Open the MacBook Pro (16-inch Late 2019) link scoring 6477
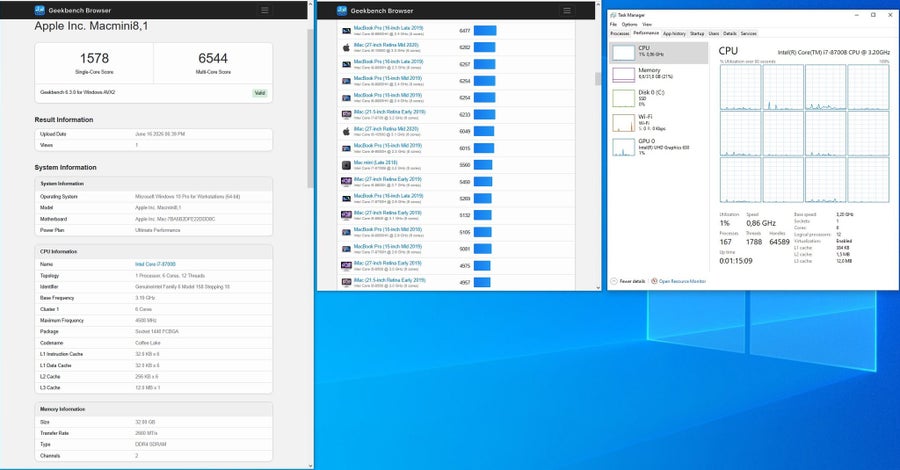The width and height of the screenshot is (900, 470). (388, 28)
